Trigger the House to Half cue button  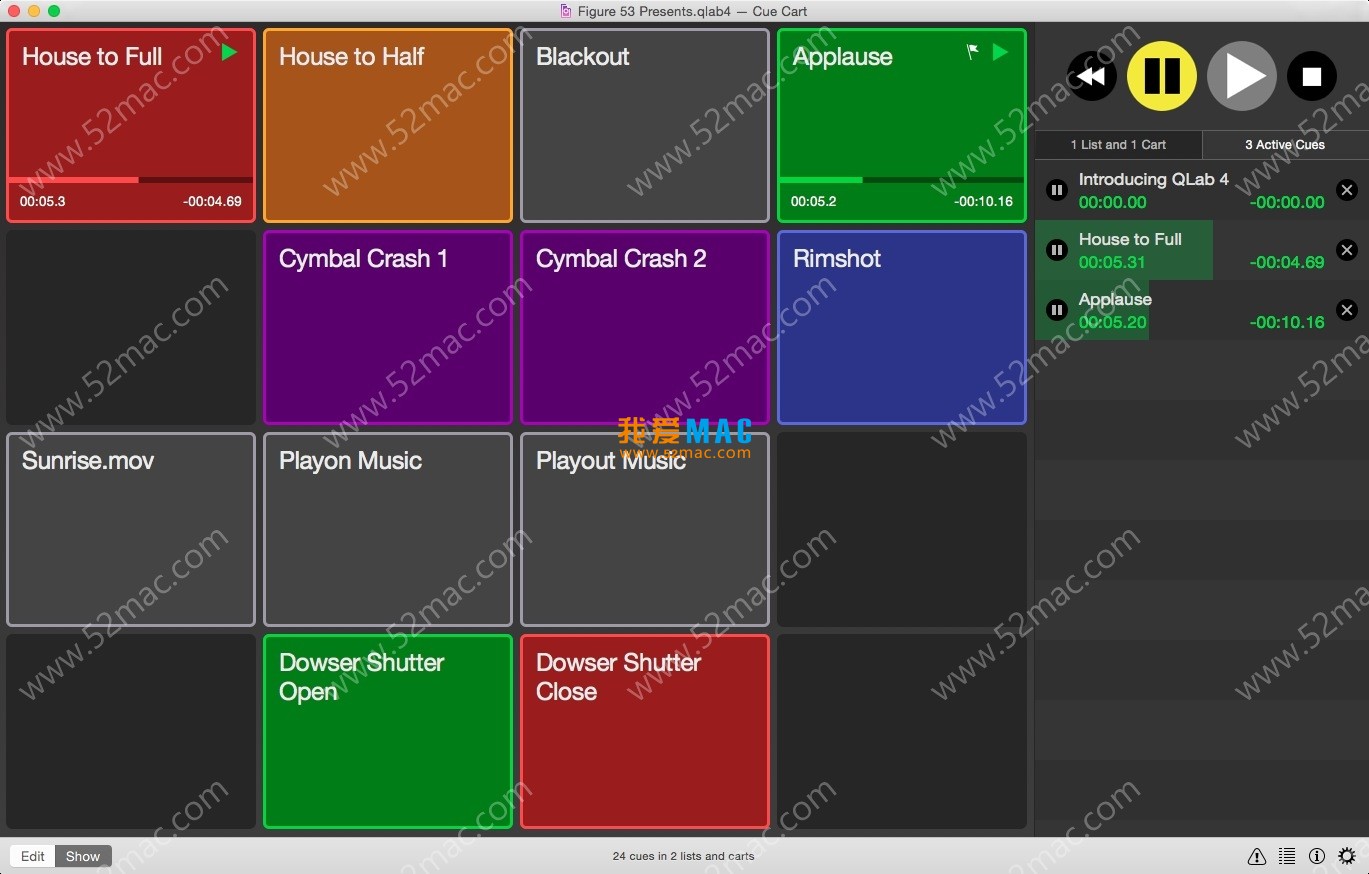(388, 125)
